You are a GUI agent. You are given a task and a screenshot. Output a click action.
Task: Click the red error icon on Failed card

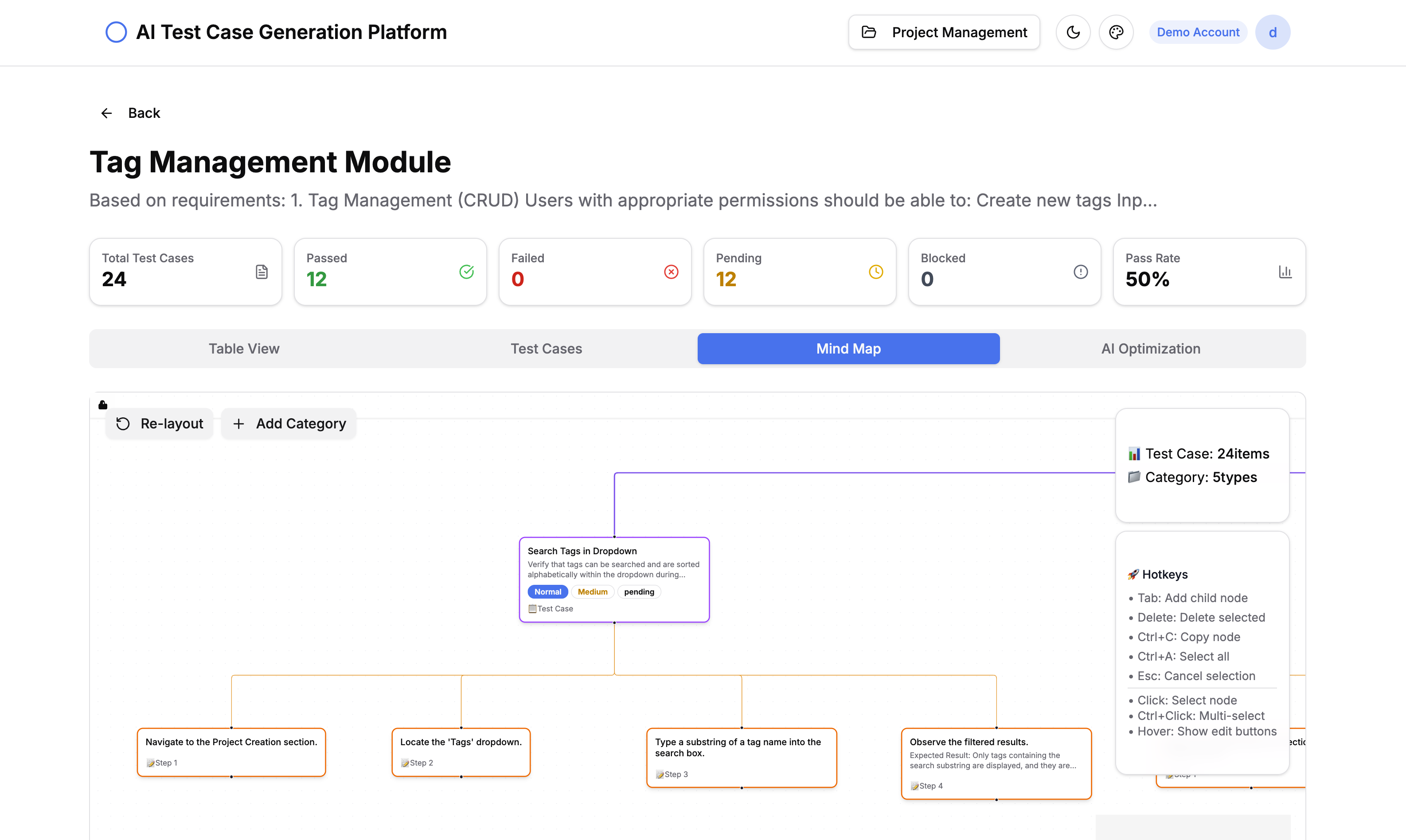coord(671,271)
